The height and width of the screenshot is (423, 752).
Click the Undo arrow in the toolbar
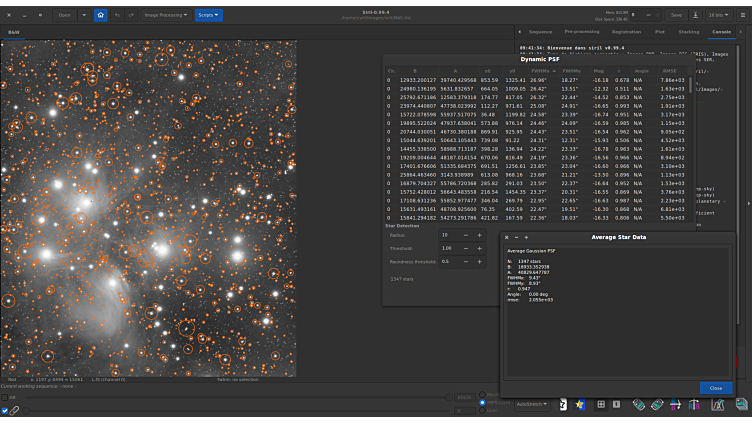pyautogui.click(x=117, y=16)
